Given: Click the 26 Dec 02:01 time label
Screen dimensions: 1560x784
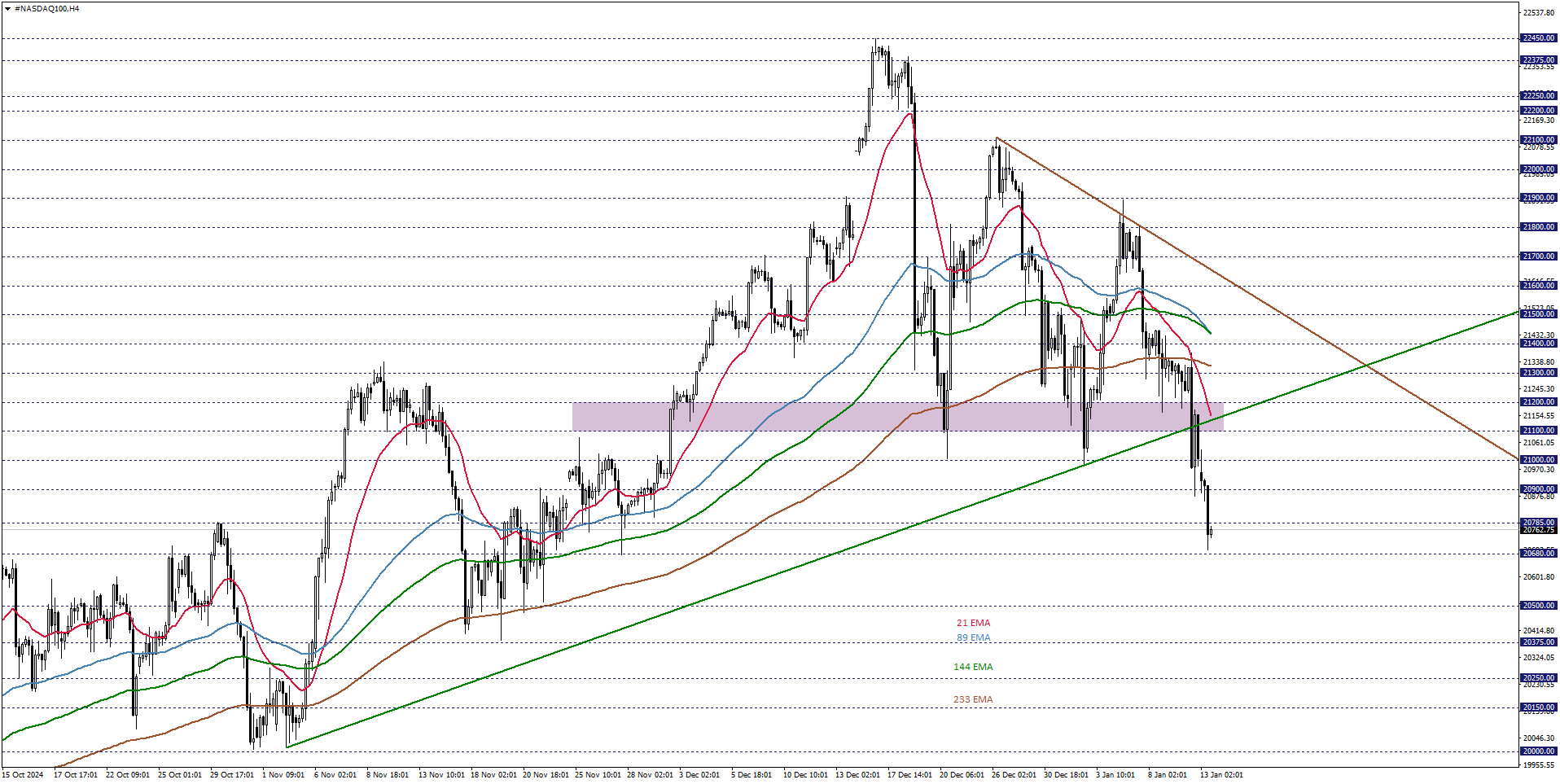Looking at the screenshot, I should 1014,775.
